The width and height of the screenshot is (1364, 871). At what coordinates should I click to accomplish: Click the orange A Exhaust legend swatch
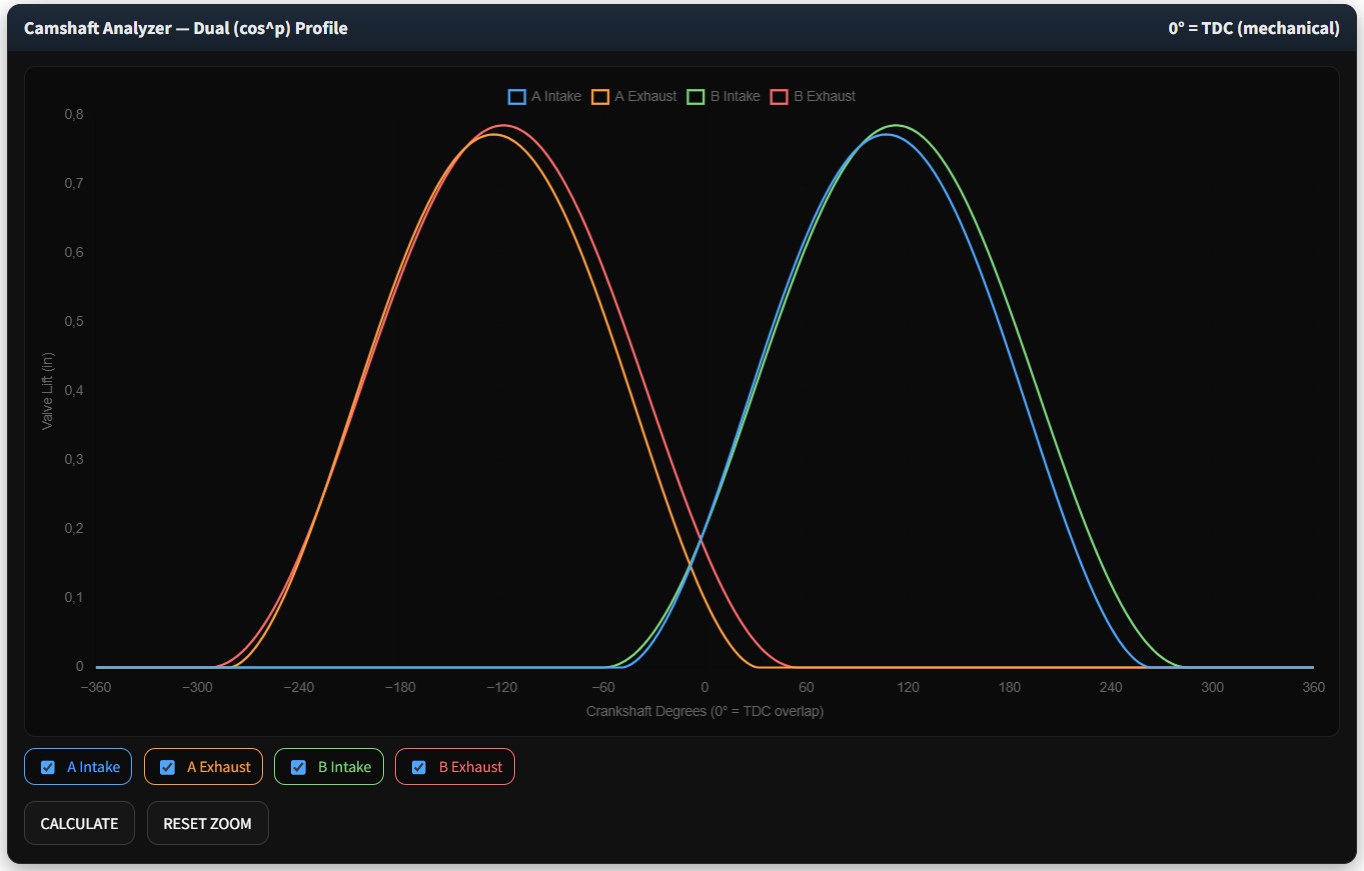pyautogui.click(x=600, y=97)
